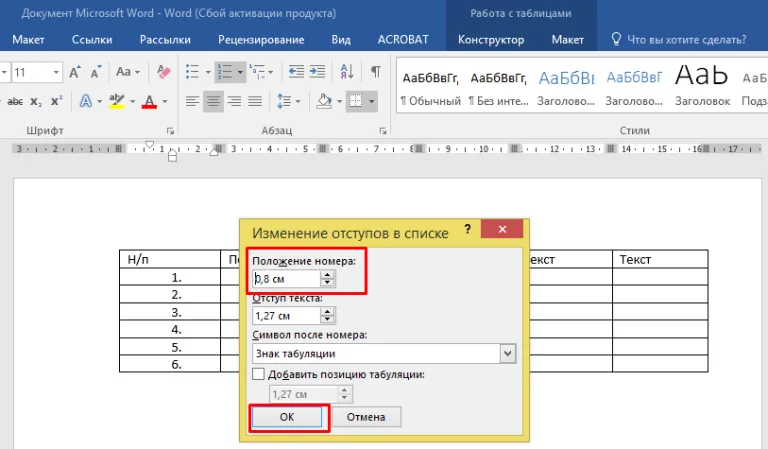The image size is (768, 449).
Task: Show paragraph marks with pilcrow icon
Action: point(375,72)
